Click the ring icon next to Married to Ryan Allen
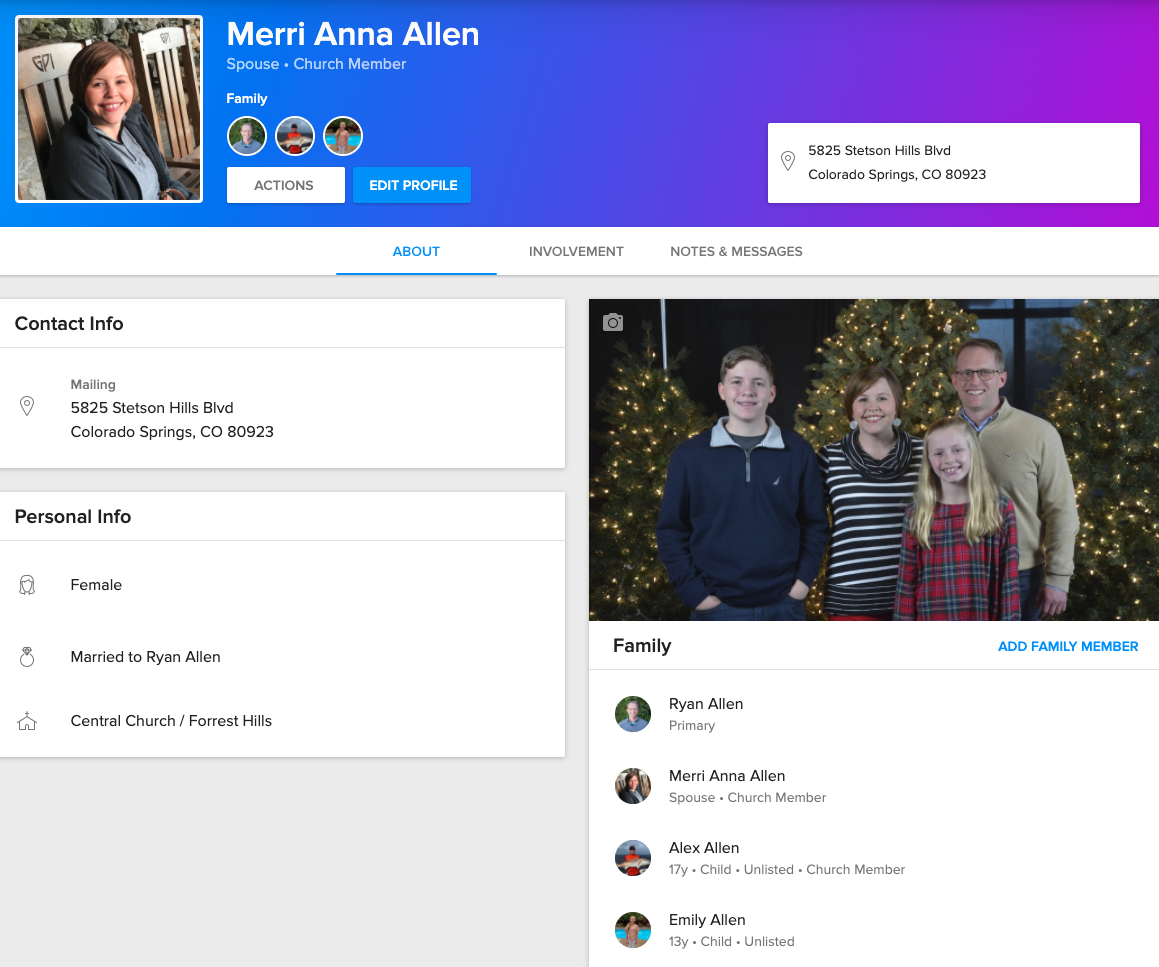The height and width of the screenshot is (967, 1159). coord(27,657)
